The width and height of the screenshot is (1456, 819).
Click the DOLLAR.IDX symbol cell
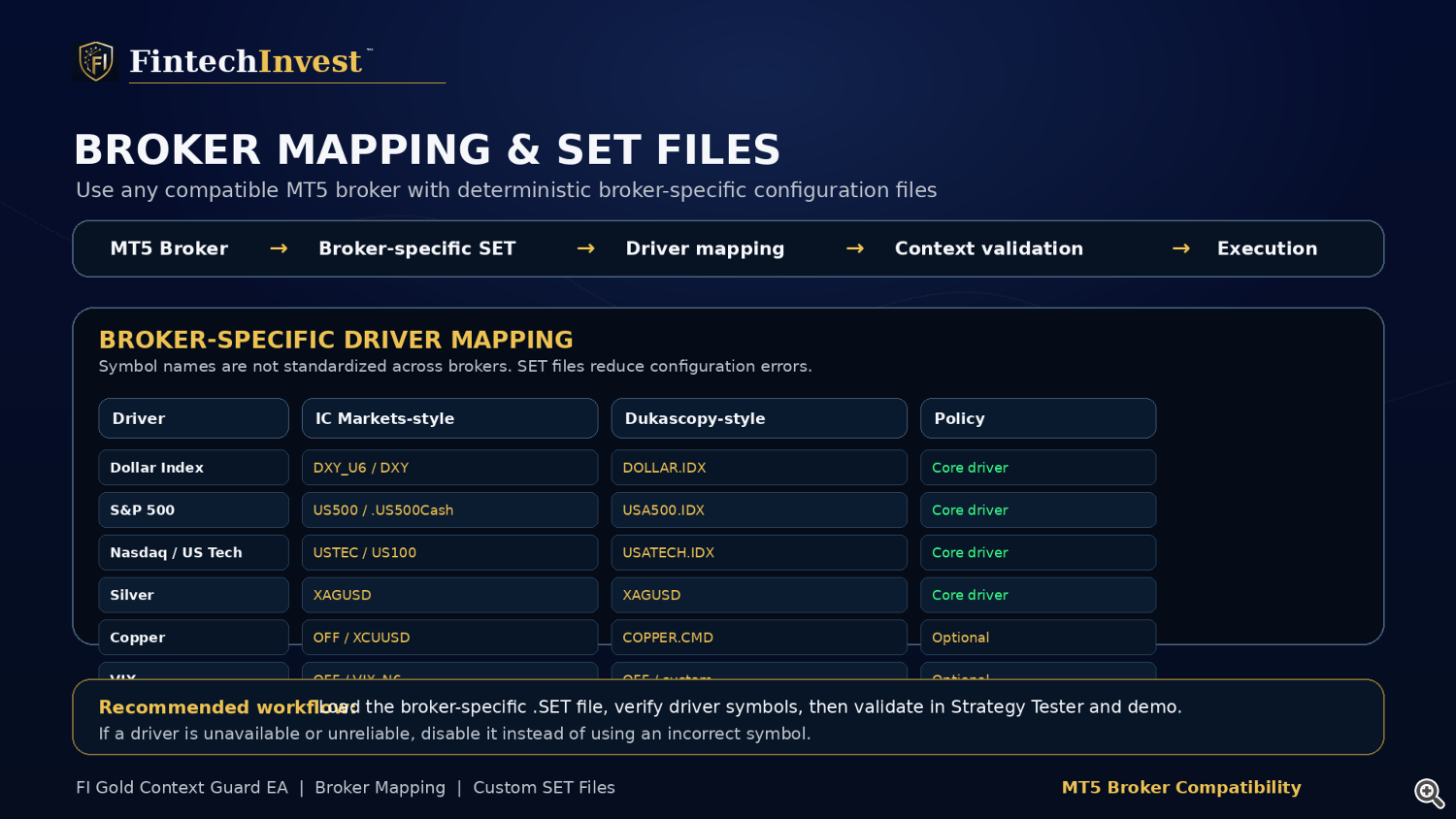point(759,468)
